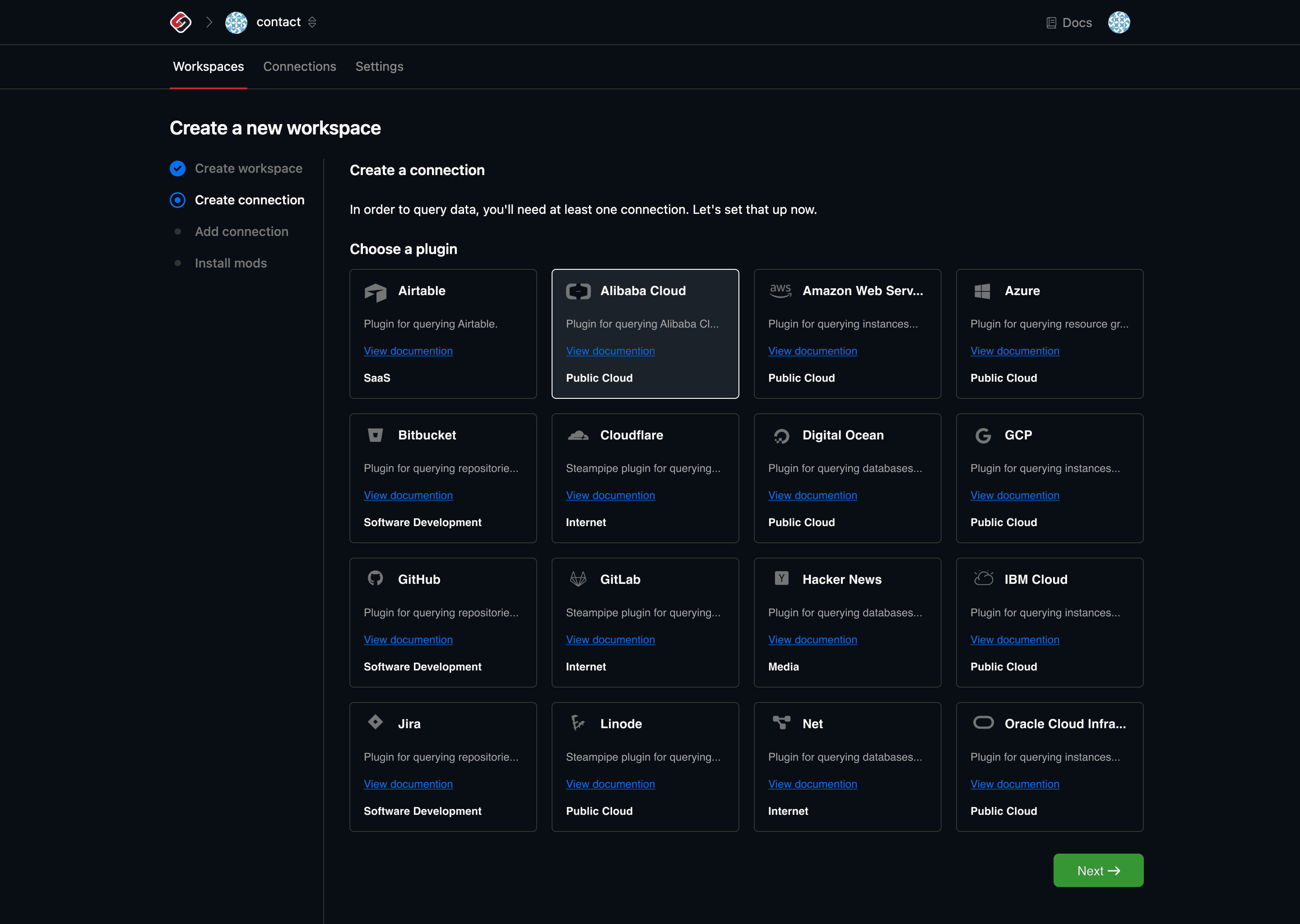Choose the Airtable plugin title
The image size is (1300, 924).
422,291
